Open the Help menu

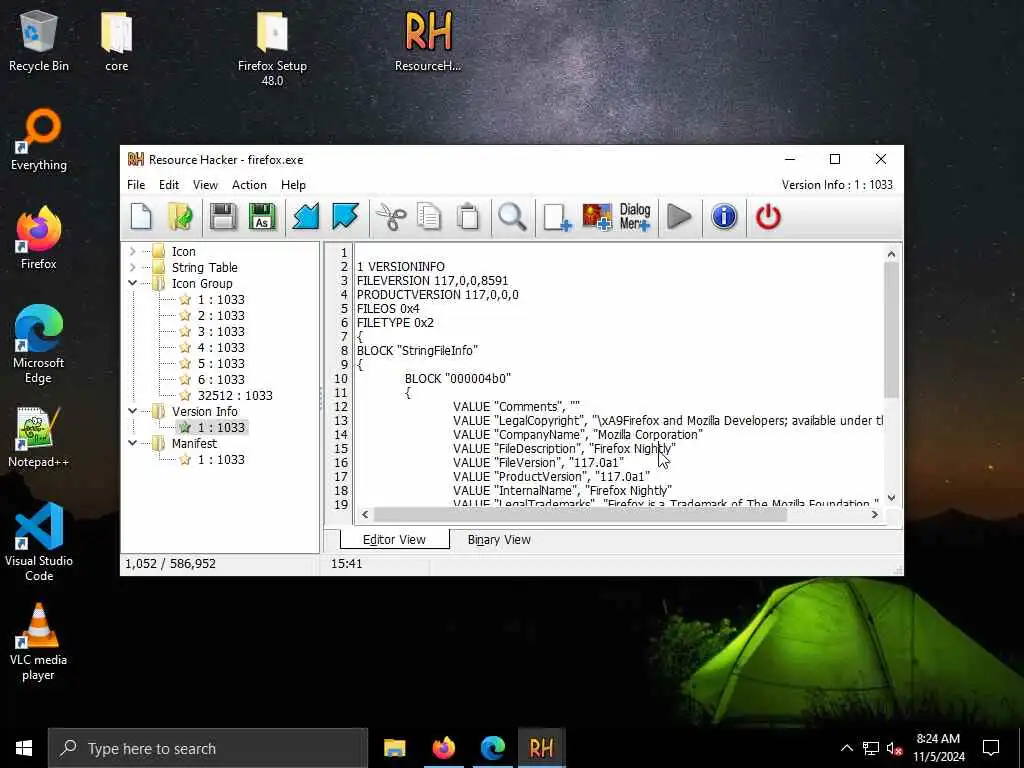293,185
